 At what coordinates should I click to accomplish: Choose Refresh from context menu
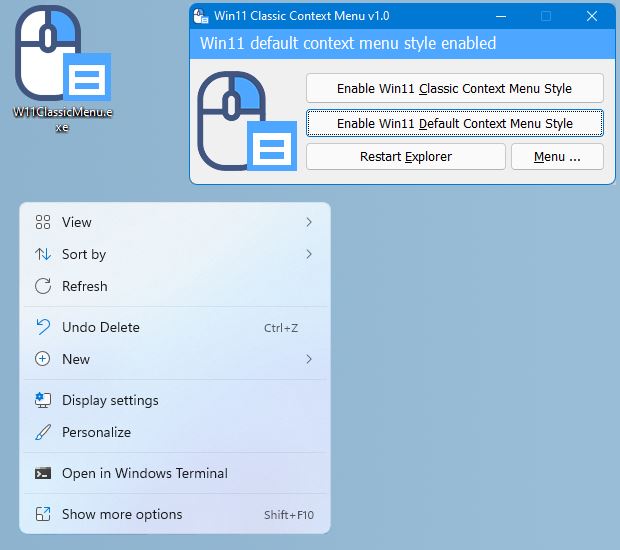point(175,286)
